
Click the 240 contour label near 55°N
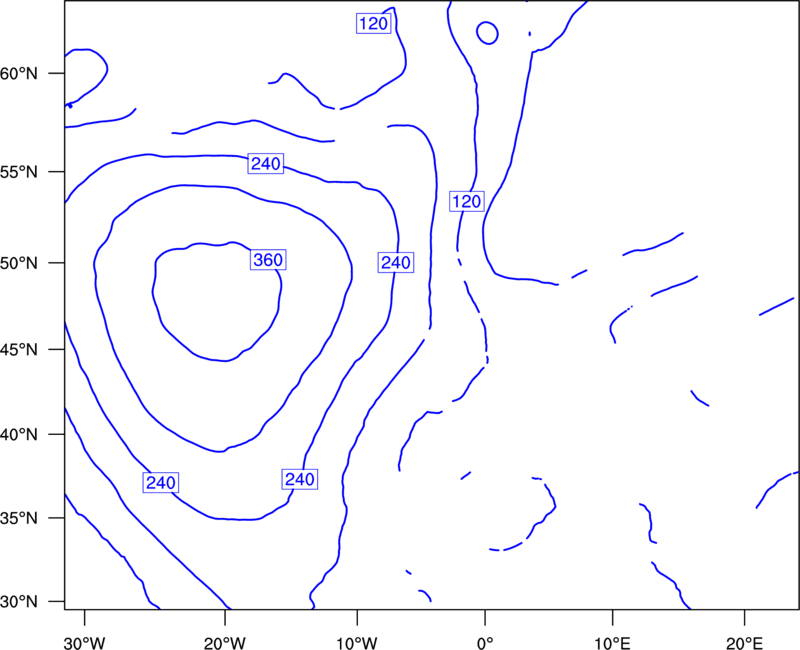click(266, 163)
